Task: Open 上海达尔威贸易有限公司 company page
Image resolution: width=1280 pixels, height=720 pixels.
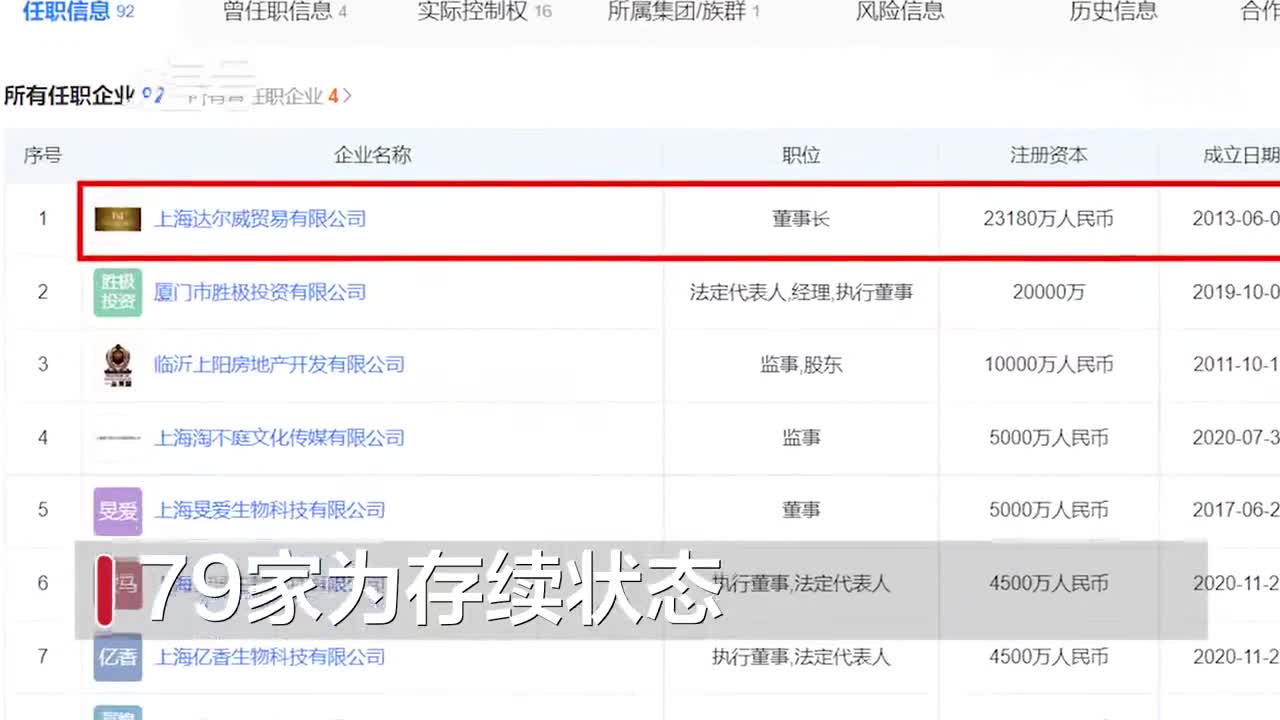Action: (x=261, y=219)
